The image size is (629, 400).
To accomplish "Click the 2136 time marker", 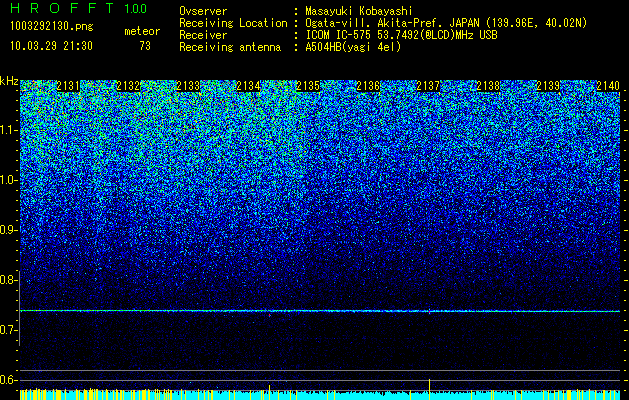I will coord(368,86).
